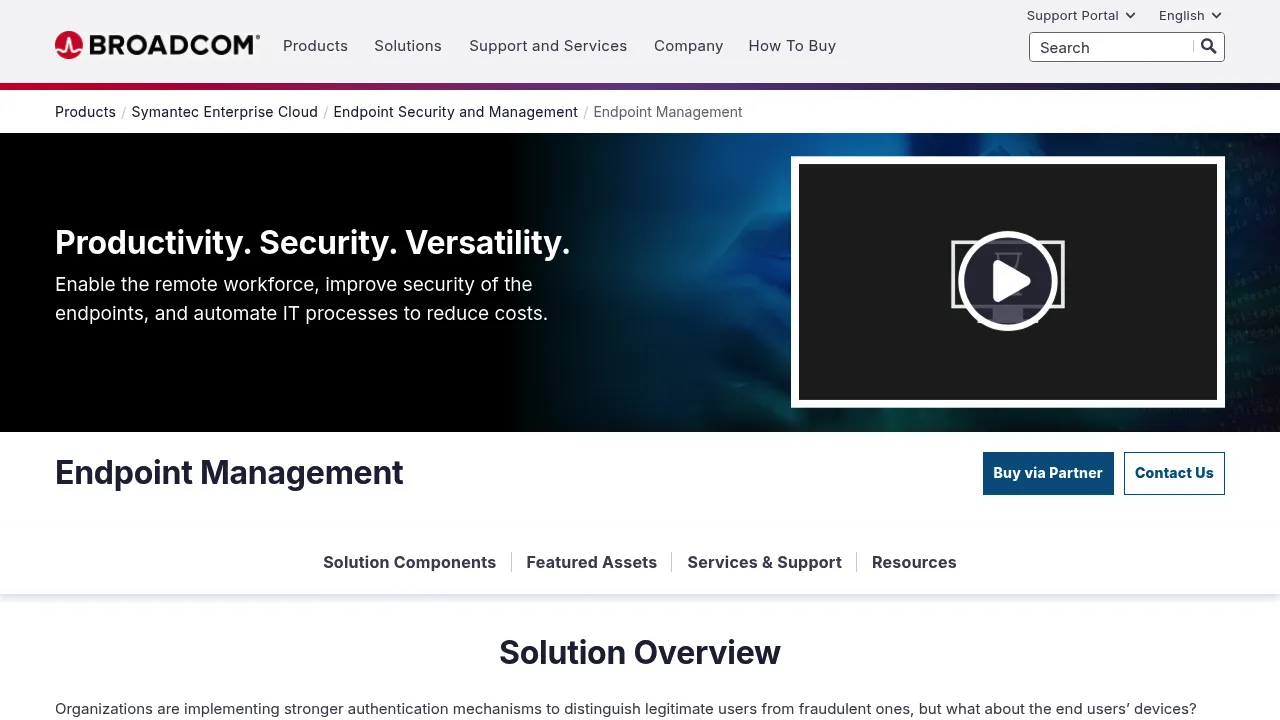Screen dimensions: 1280x720
Task: Go to Symantec Enterprise Cloud breadcrumb
Action: [225, 112]
